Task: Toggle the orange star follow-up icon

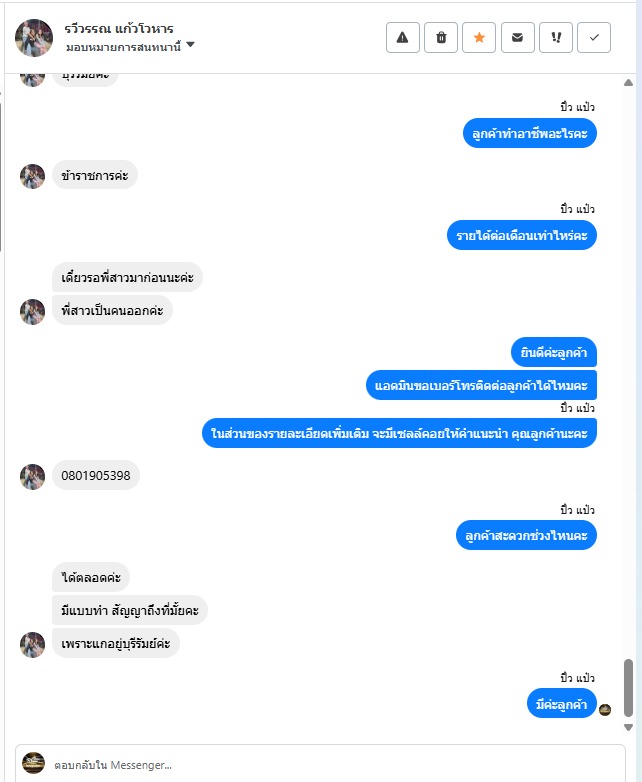Action: pos(479,37)
